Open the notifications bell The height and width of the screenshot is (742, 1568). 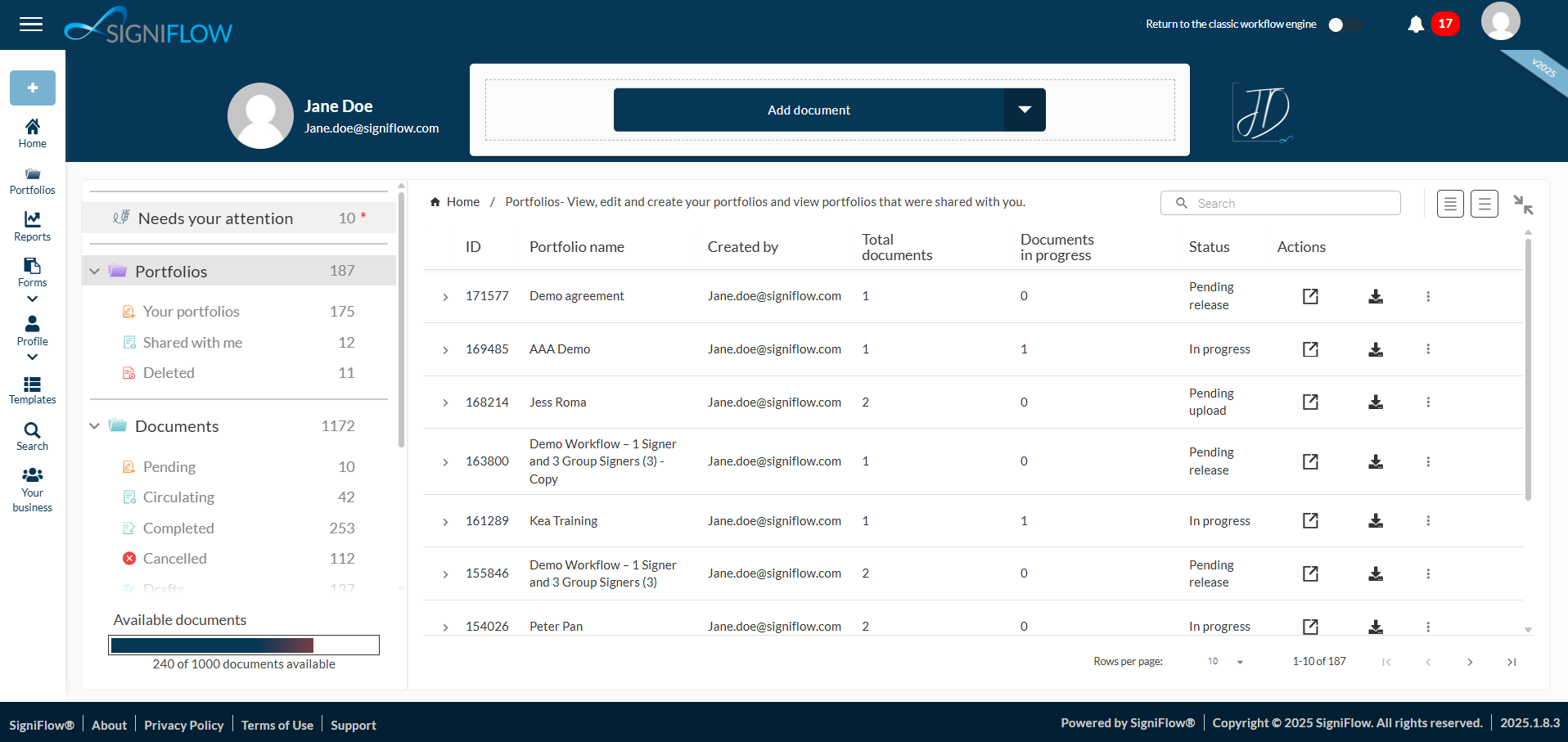pos(1415,25)
